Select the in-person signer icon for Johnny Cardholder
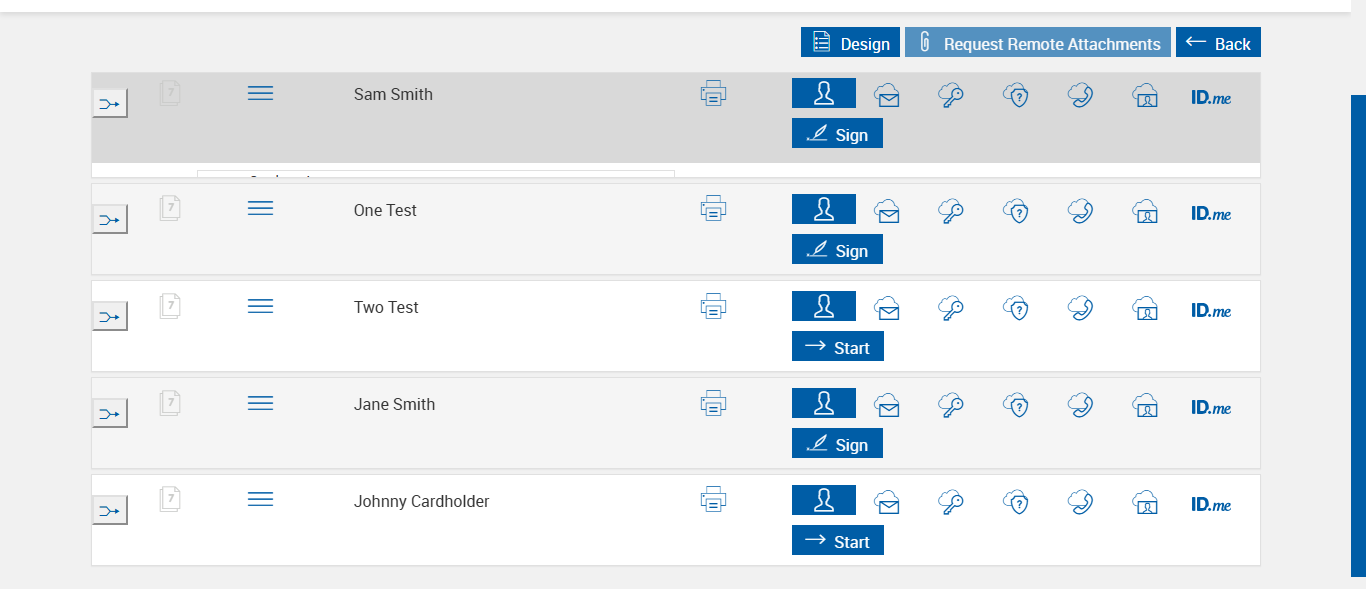The width and height of the screenshot is (1366, 589). pos(824,501)
